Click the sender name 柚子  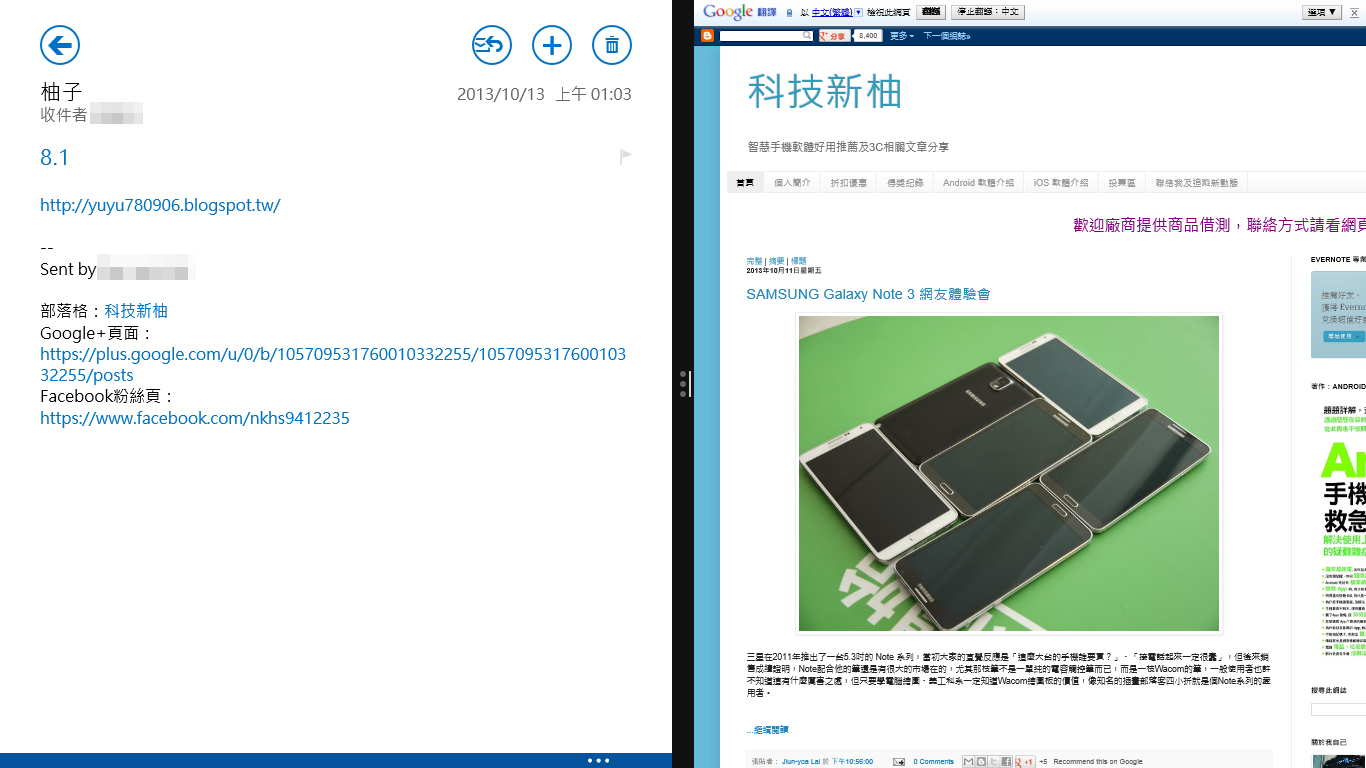pyautogui.click(x=61, y=92)
